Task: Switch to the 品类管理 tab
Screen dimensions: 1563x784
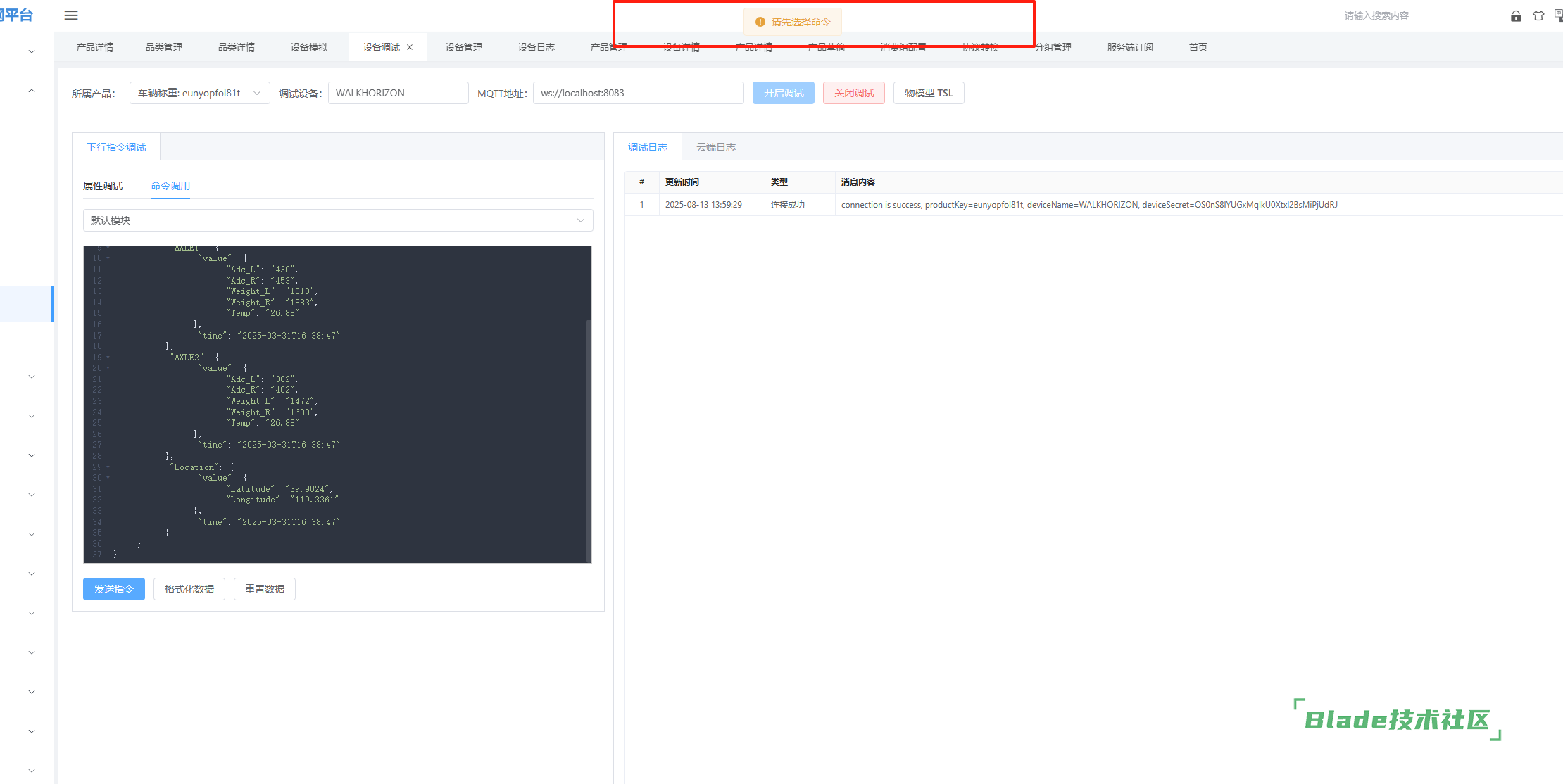Action: (x=164, y=47)
